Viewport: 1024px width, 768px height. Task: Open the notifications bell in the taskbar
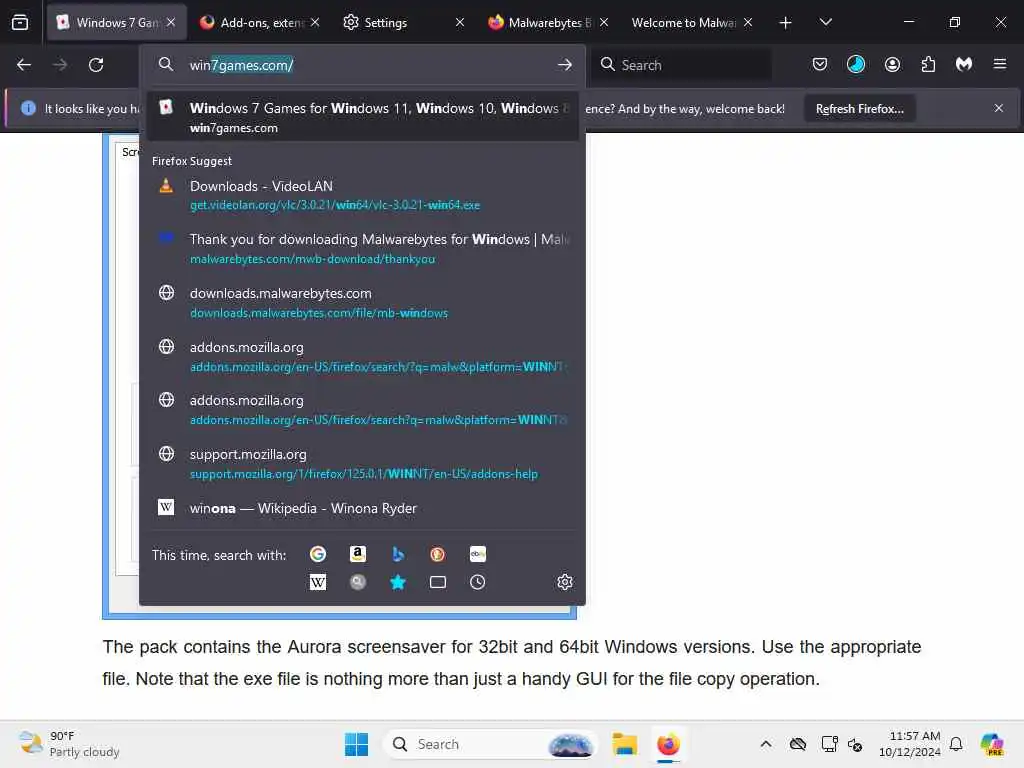(x=956, y=744)
